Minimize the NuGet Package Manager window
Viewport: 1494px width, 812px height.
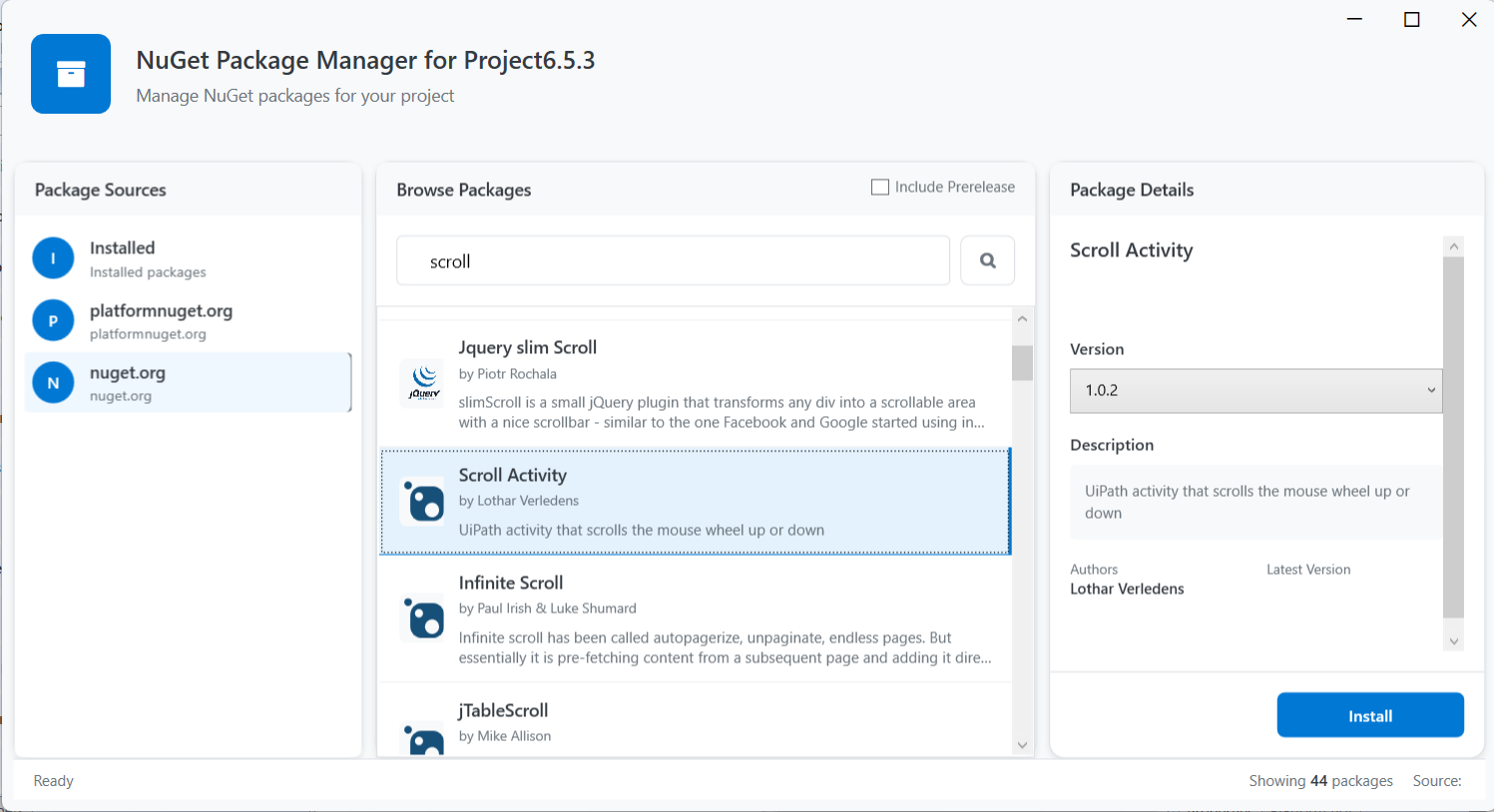point(1354,19)
